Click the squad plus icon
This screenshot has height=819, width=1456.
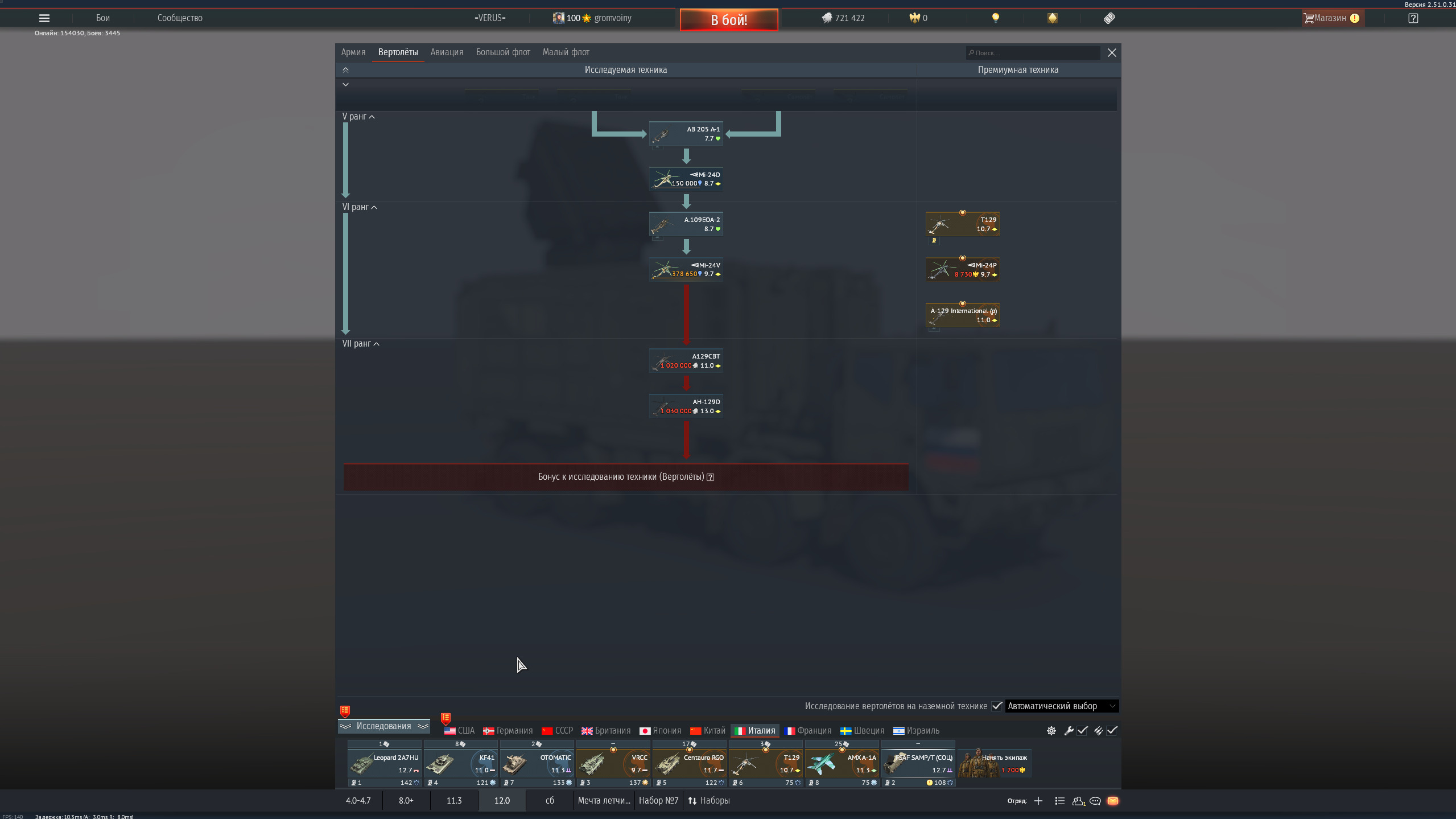[x=1038, y=801]
